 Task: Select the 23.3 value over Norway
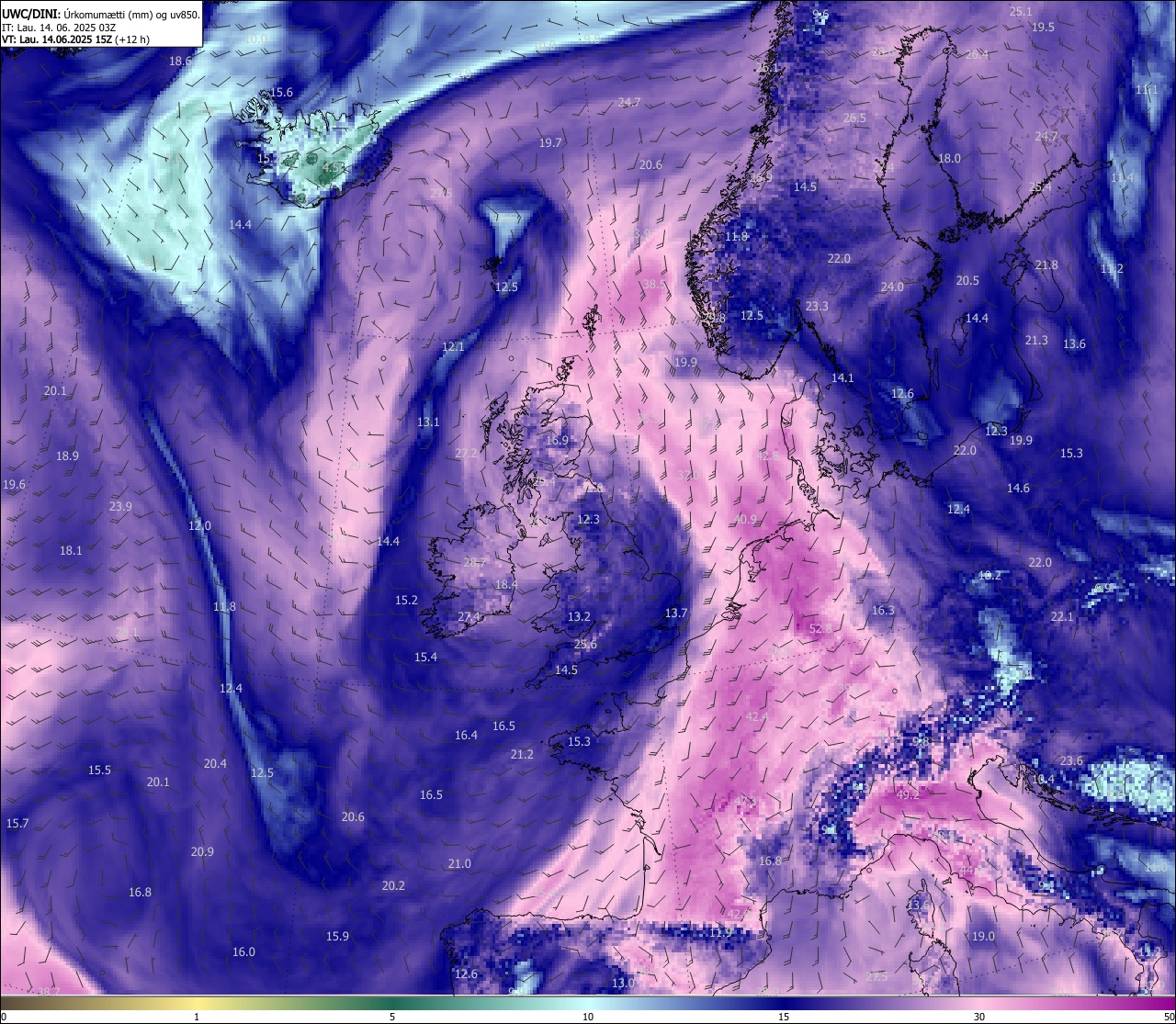(817, 307)
